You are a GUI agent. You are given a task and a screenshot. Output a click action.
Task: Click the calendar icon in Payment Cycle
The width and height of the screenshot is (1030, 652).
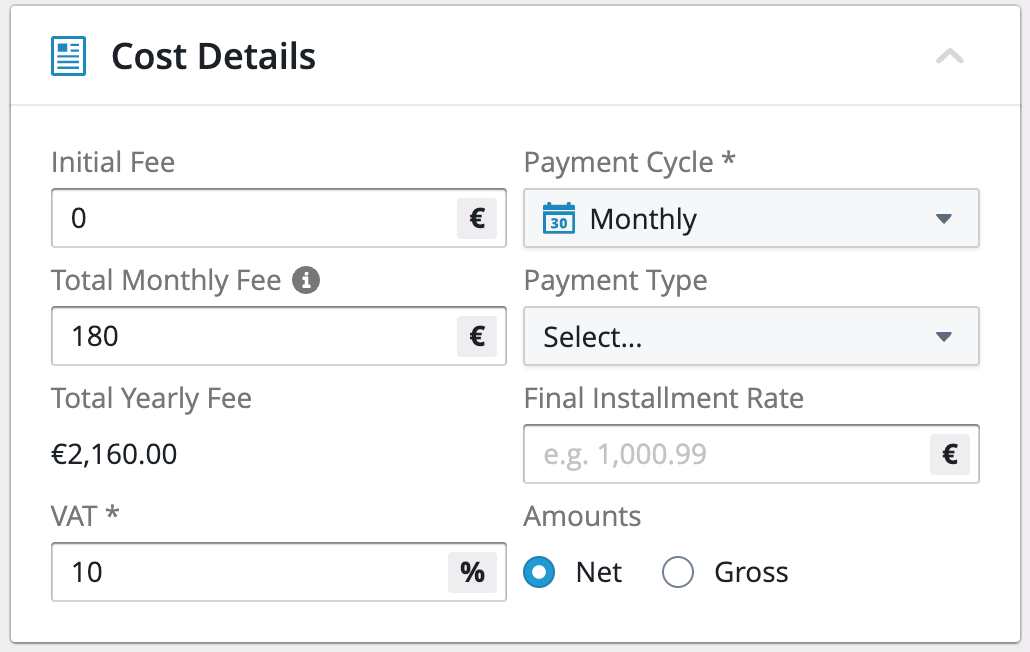(559, 218)
